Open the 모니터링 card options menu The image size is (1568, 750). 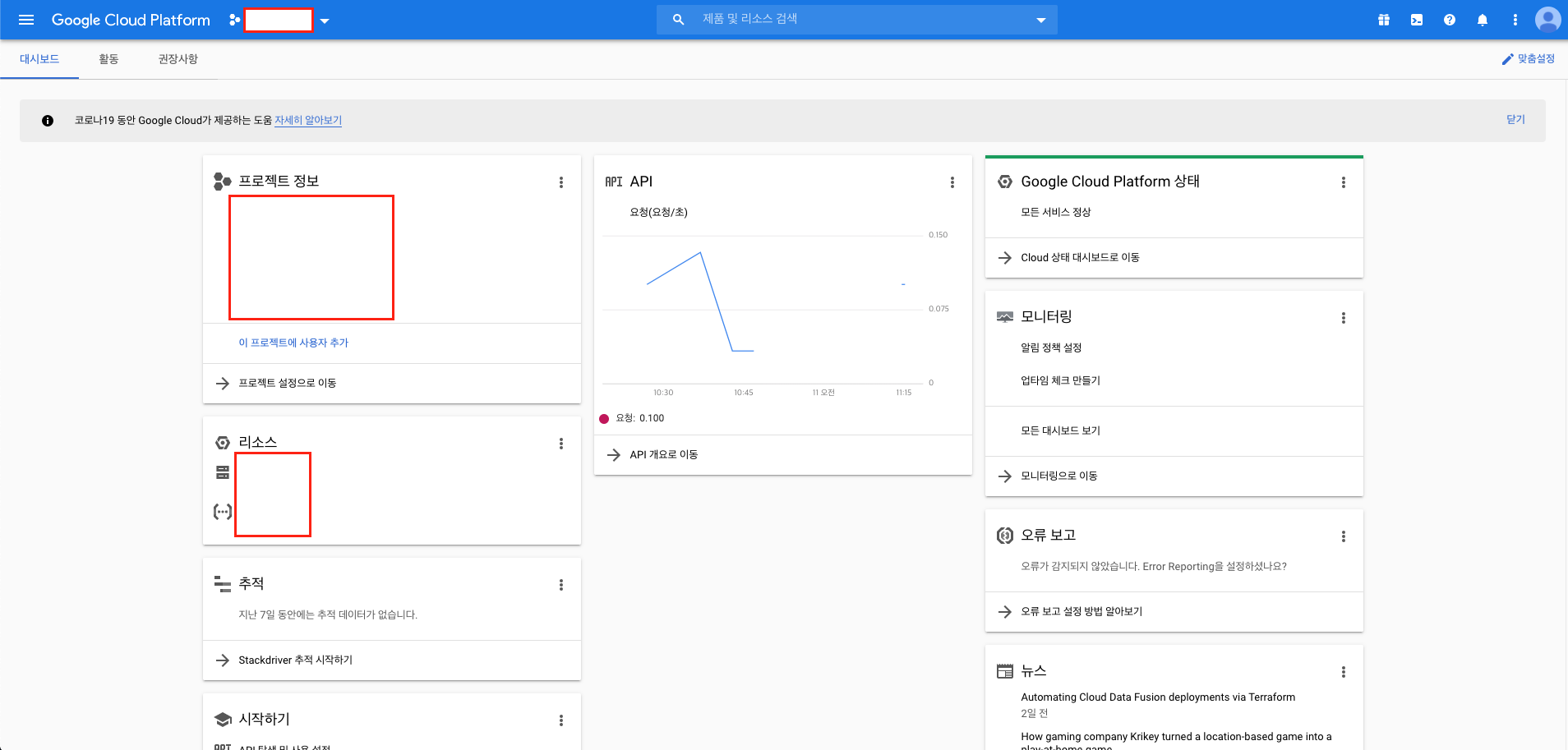(1344, 318)
